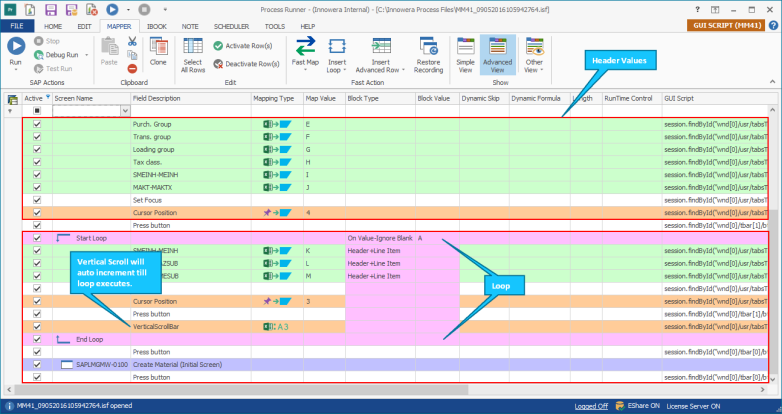Image resolution: width=782 pixels, height=414 pixels.
Task: Open the Other View dropdown
Action: pyautogui.click(x=534, y=55)
